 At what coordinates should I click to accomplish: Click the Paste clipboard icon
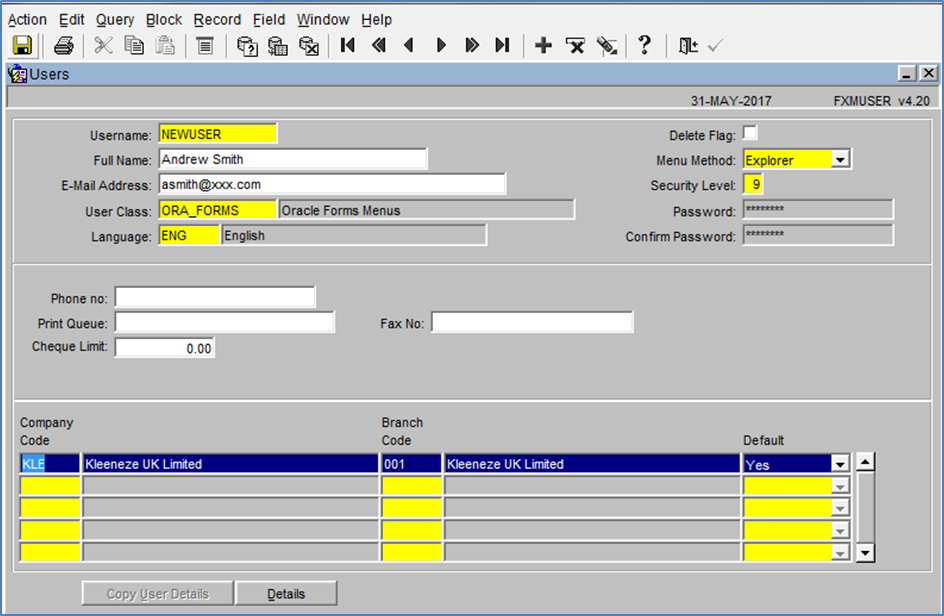click(x=164, y=46)
